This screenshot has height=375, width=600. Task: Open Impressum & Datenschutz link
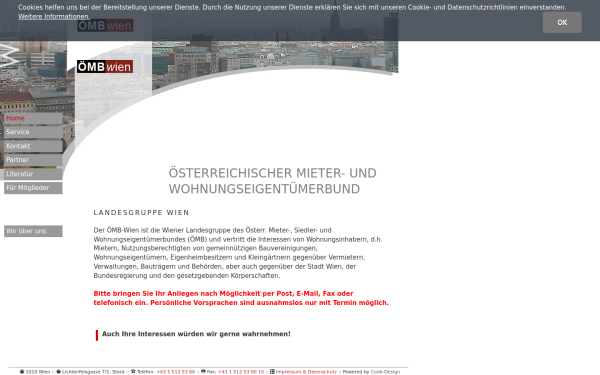pos(306,372)
